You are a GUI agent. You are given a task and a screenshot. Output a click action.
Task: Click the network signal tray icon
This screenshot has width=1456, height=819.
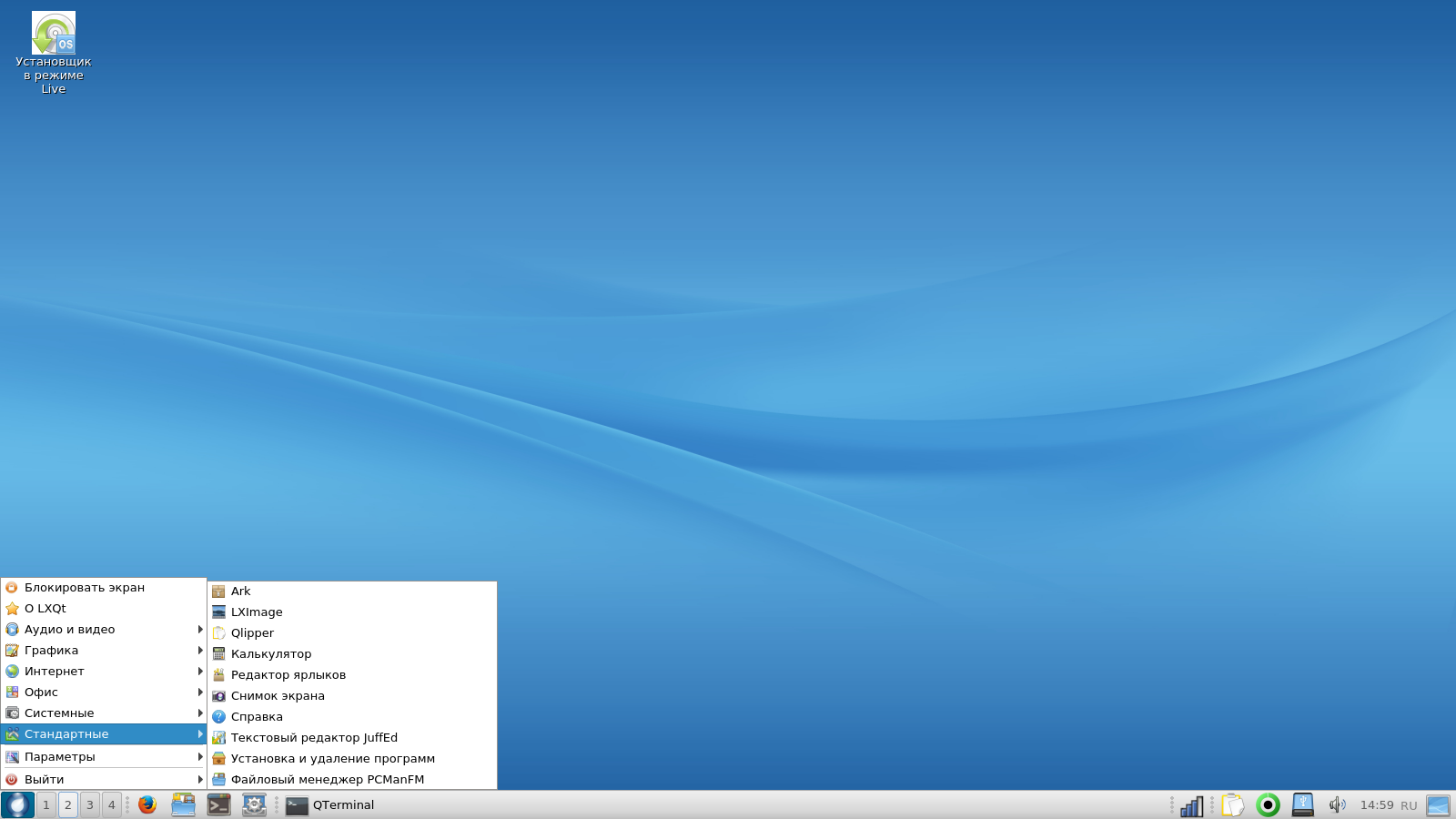(x=1191, y=805)
